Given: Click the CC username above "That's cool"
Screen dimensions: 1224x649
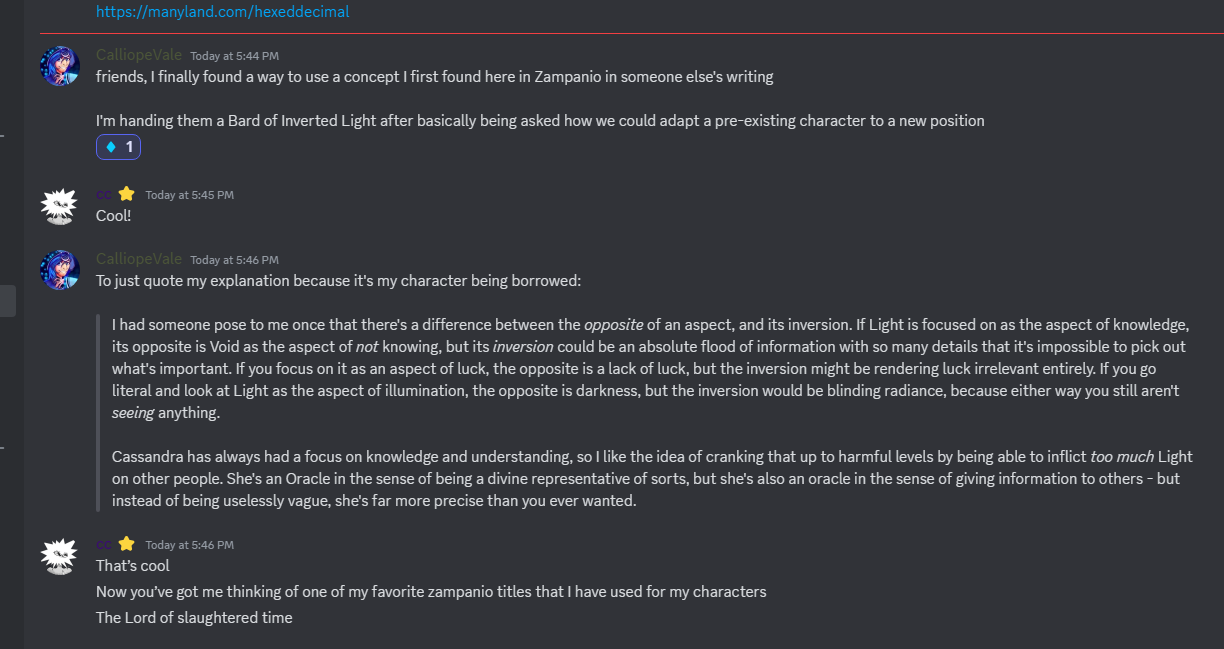Looking at the screenshot, I should click(104, 544).
